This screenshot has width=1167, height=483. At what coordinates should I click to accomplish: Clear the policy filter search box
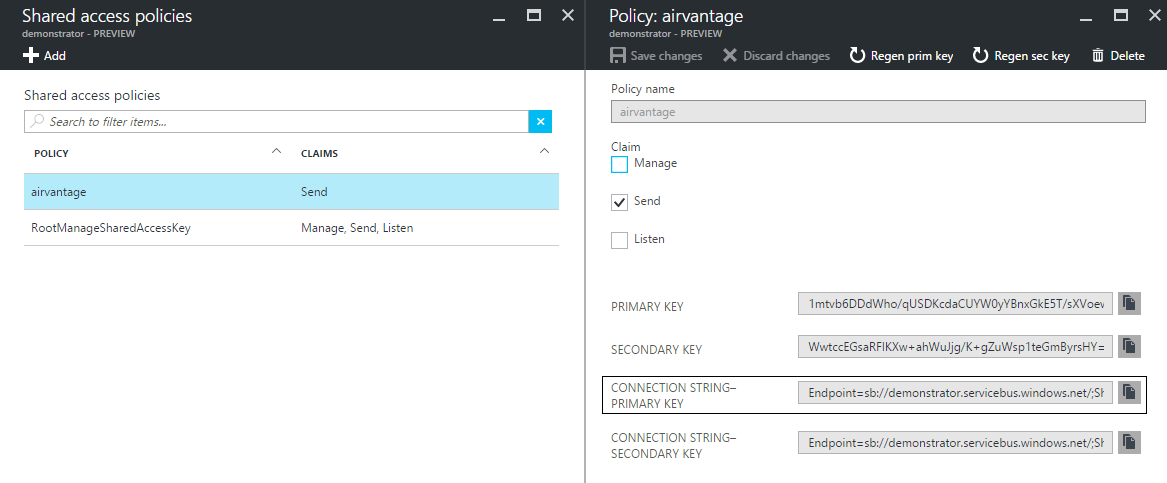(x=541, y=122)
